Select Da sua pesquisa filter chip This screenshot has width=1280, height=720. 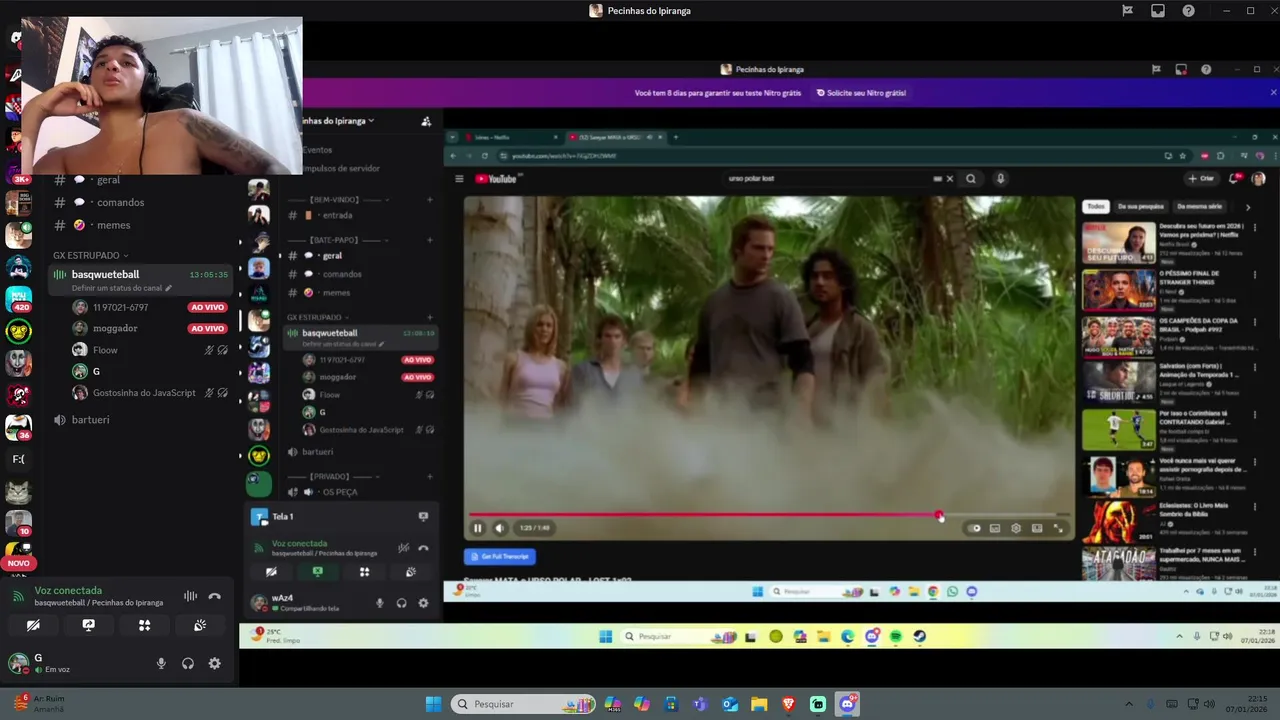click(1140, 207)
